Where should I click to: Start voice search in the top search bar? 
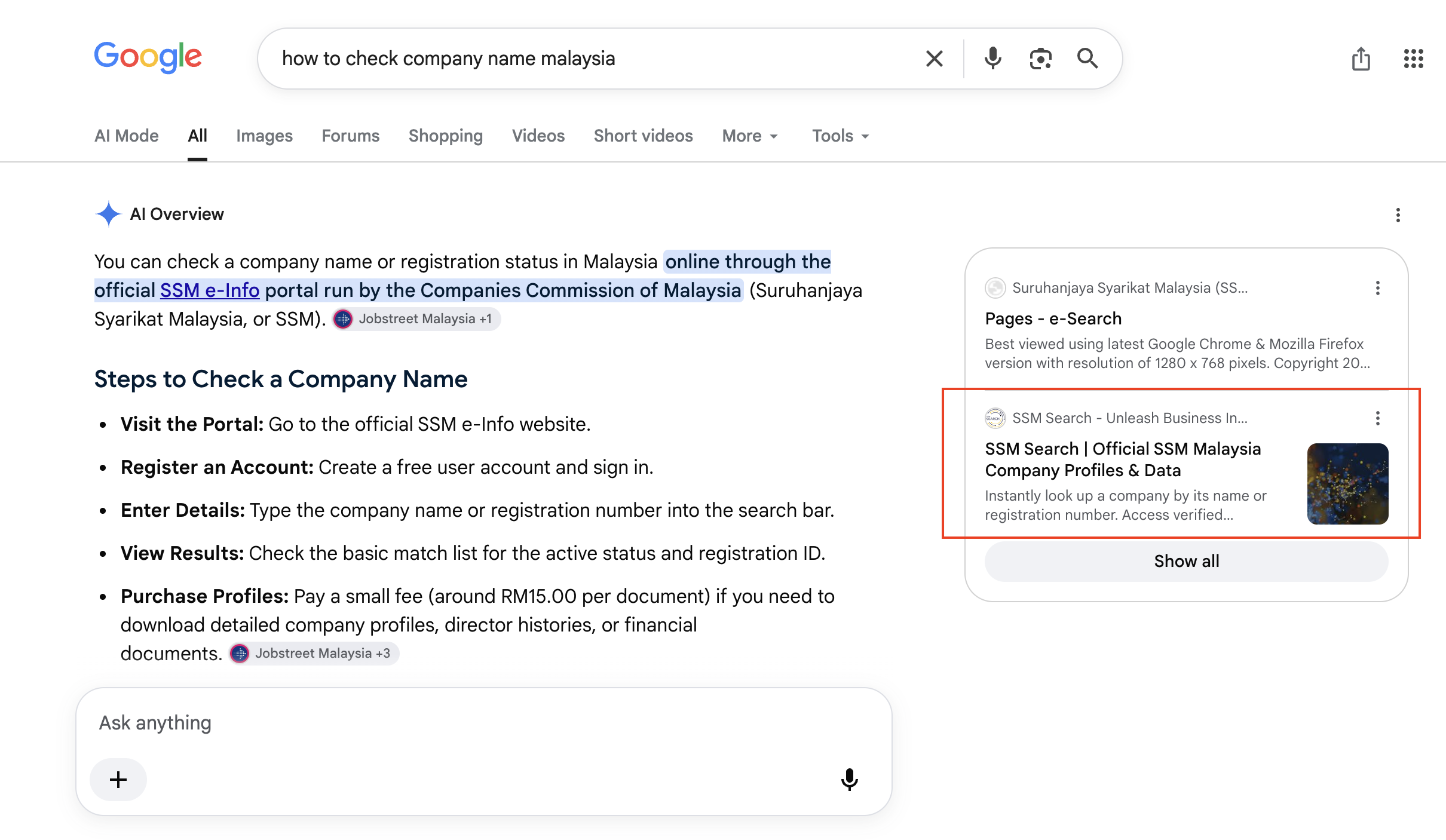[992, 59]
